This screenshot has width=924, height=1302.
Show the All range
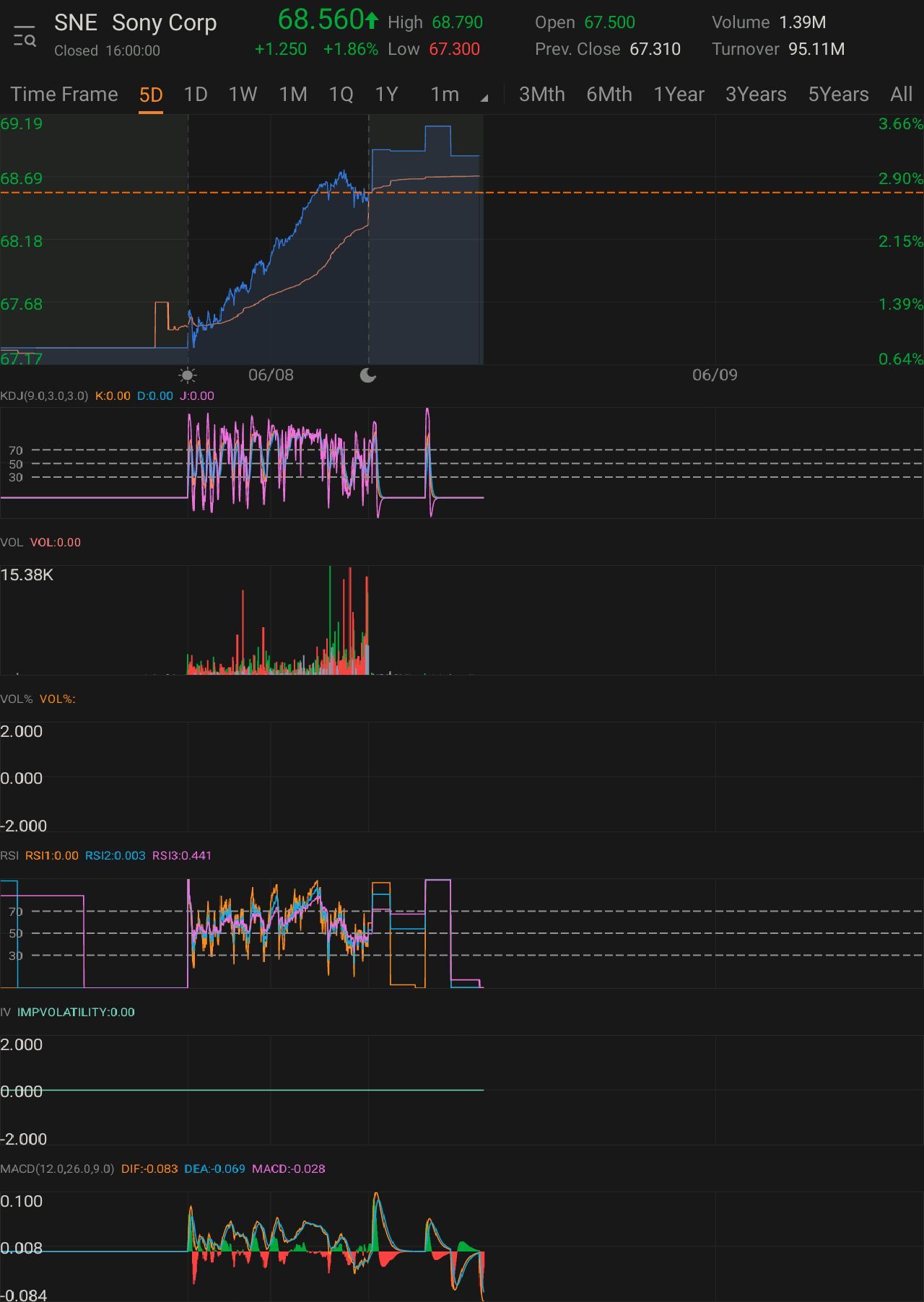(902, 95)
